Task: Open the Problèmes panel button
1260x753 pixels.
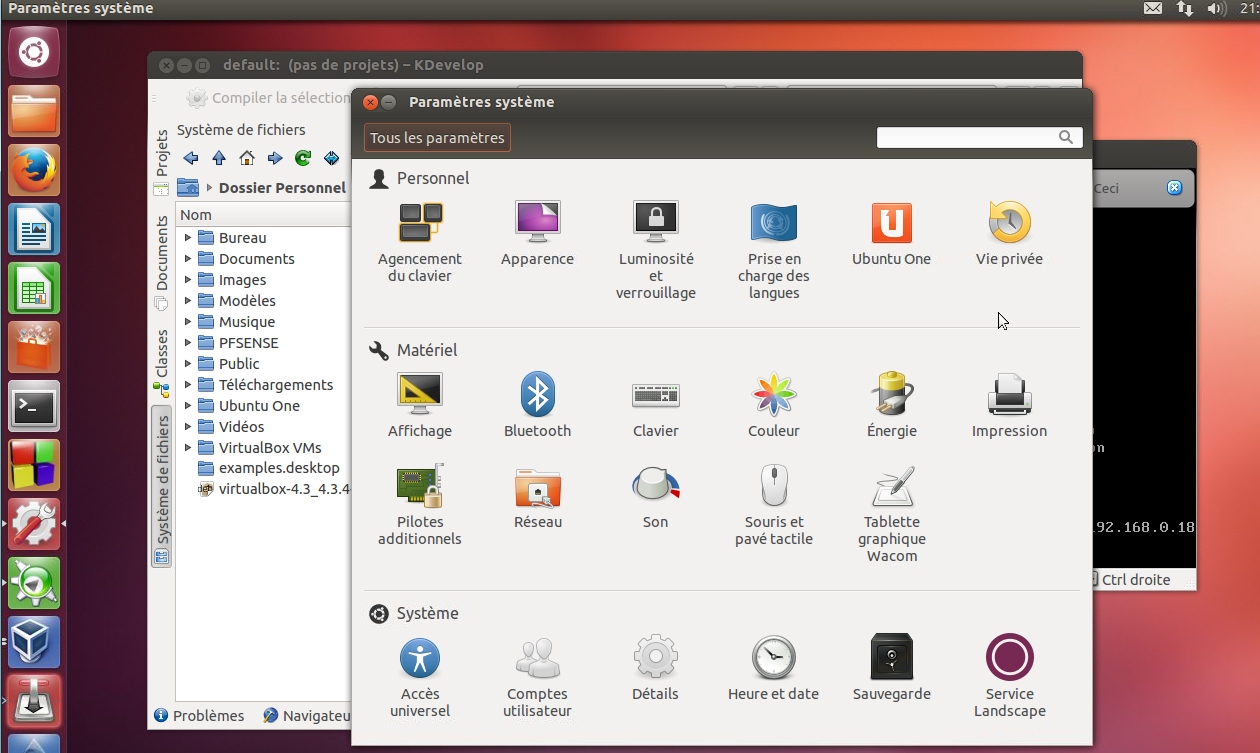Action: [200, 716]
